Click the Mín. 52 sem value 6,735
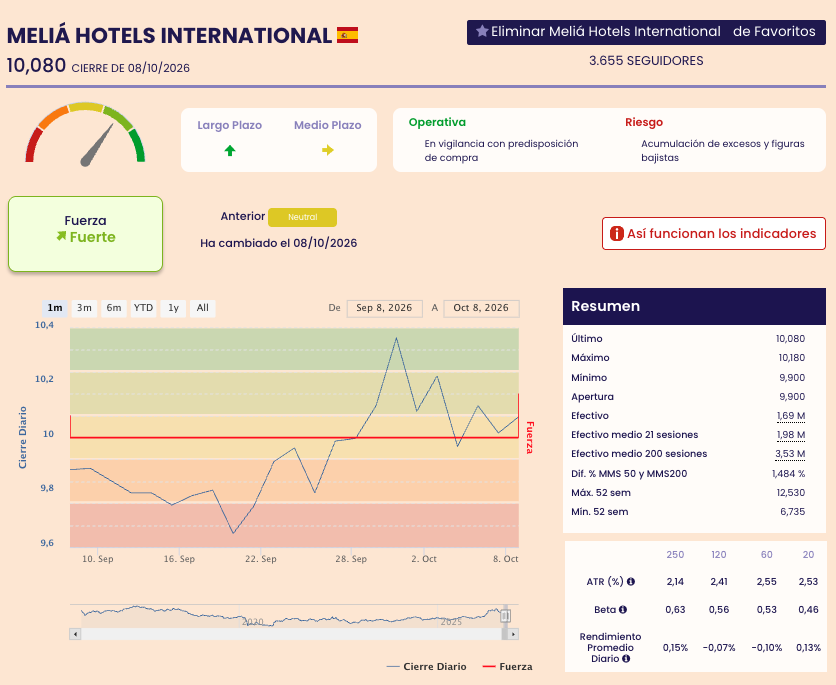 [x=793, y=512]
